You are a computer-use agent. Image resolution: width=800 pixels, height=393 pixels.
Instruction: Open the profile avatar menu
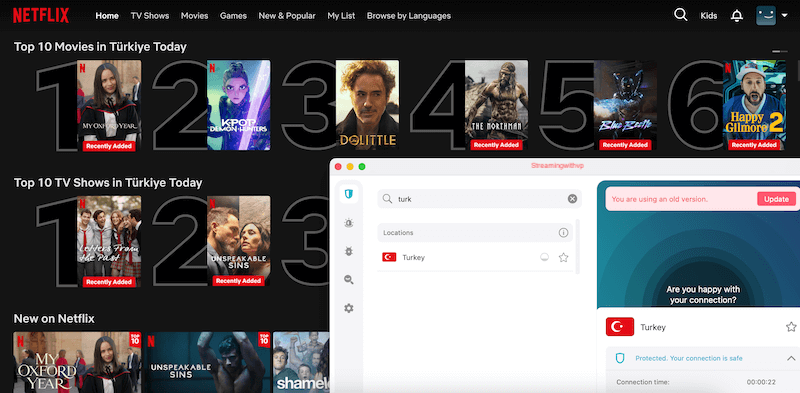click(x=766, y=15)
